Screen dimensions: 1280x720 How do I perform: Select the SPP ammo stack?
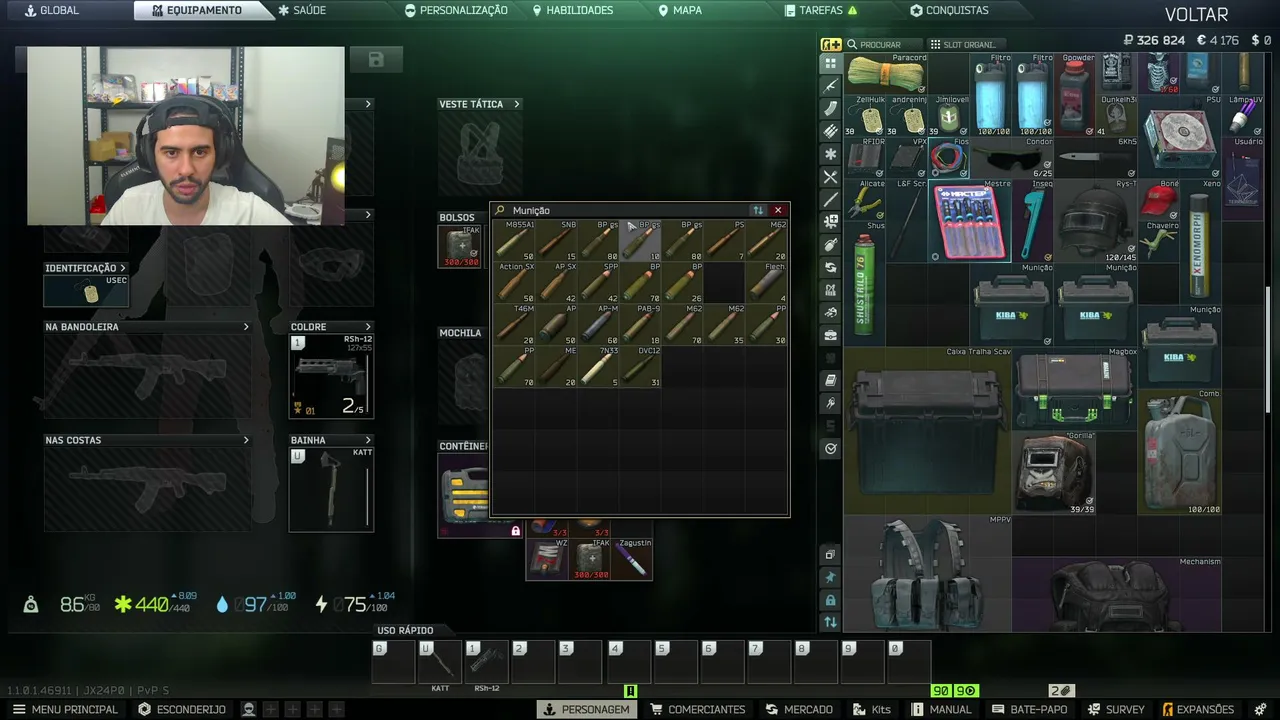tap(599, 282)
